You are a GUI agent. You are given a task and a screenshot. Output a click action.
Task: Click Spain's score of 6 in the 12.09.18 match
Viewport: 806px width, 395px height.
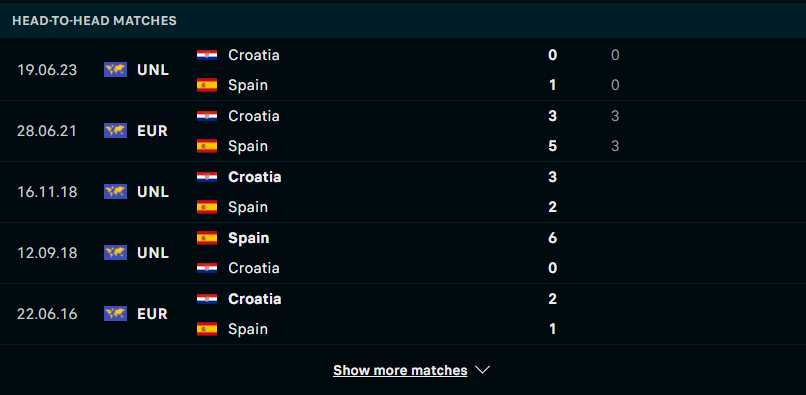tap(553, 238)
